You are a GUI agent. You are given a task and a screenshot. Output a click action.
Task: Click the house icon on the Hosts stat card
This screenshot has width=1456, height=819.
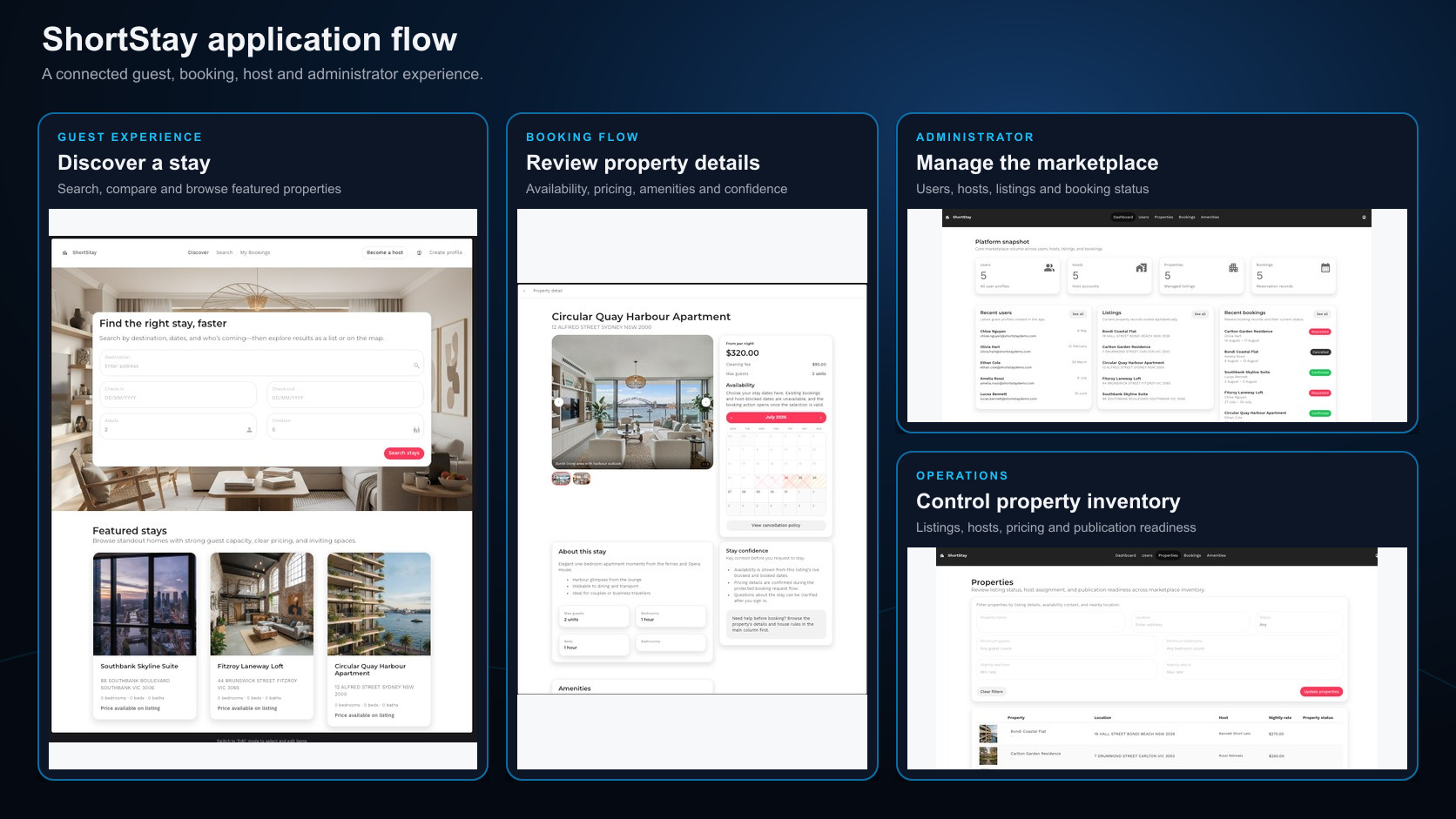coord(1141,268)
